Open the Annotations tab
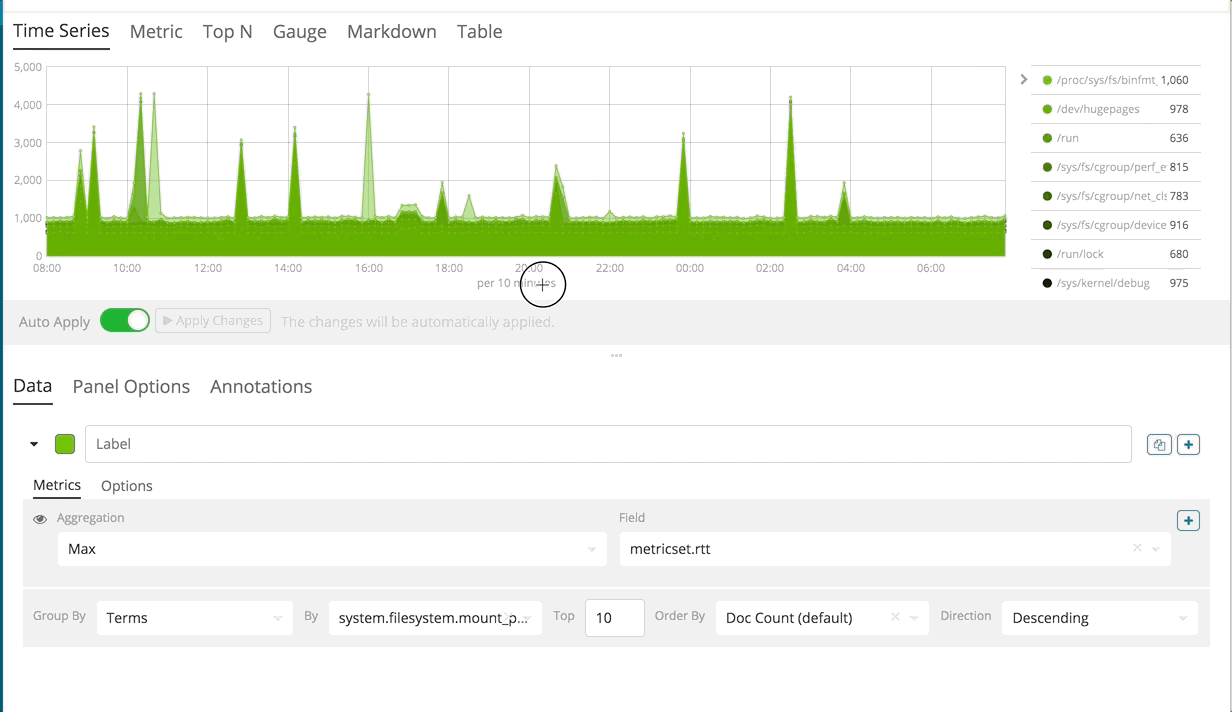Image resolution: width=1232 pixels, height=712 pixels. click(261, 386)
